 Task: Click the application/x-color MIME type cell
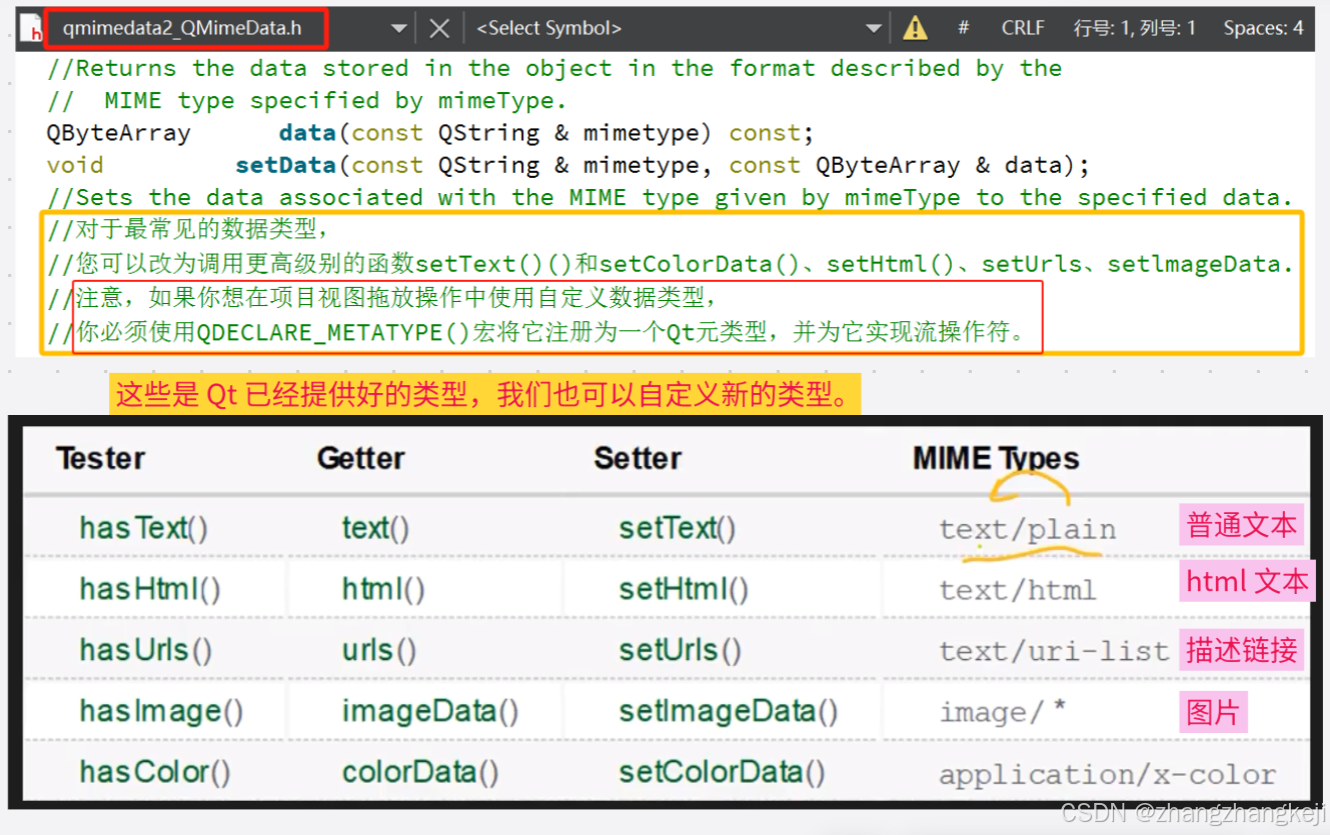coord(1107,775)
